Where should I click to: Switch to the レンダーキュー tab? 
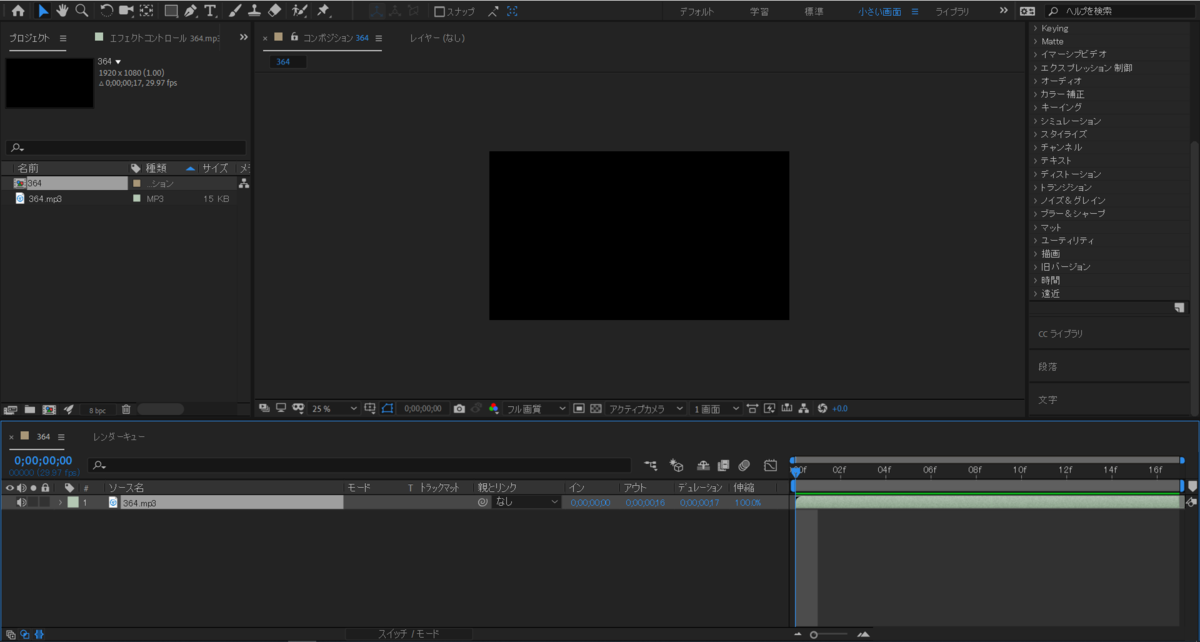119,437
